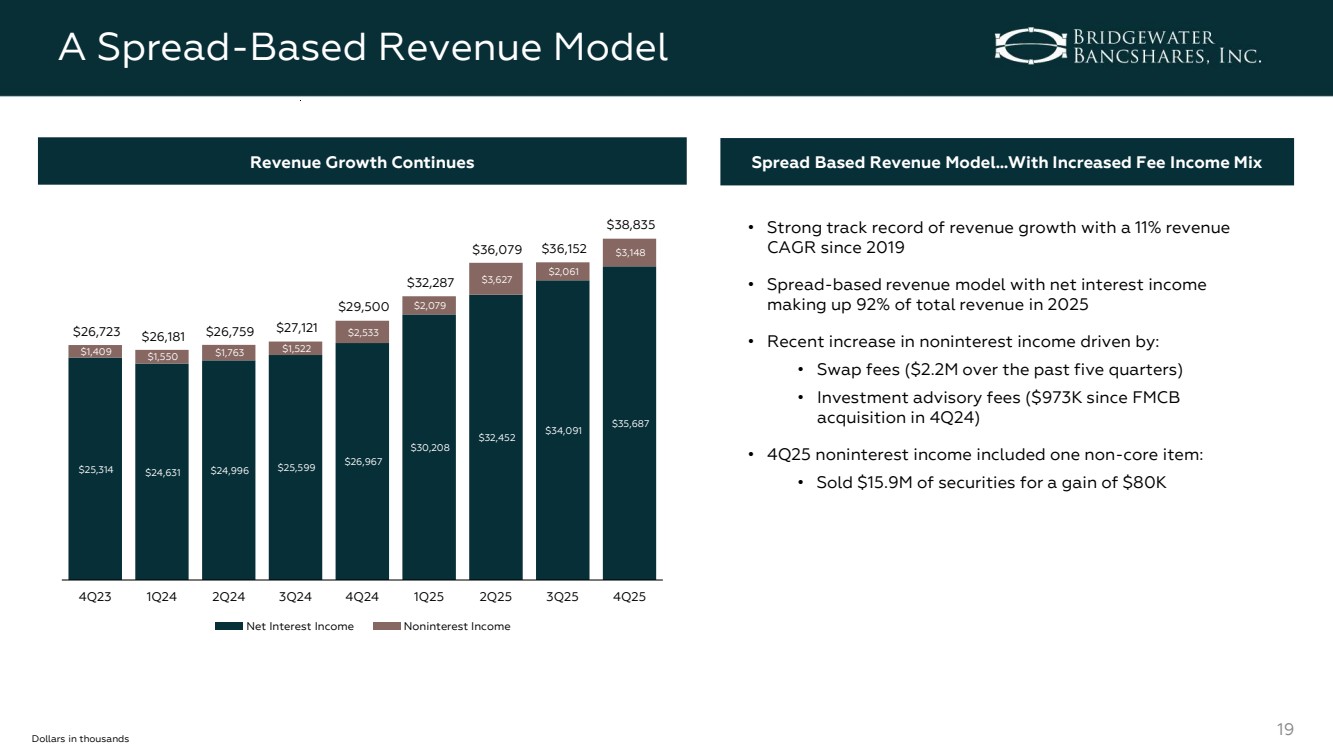Click the 4Q25 noninterest income $3,148 segment
Viewport: 1333px width, 749px height.
click(629, 252)
